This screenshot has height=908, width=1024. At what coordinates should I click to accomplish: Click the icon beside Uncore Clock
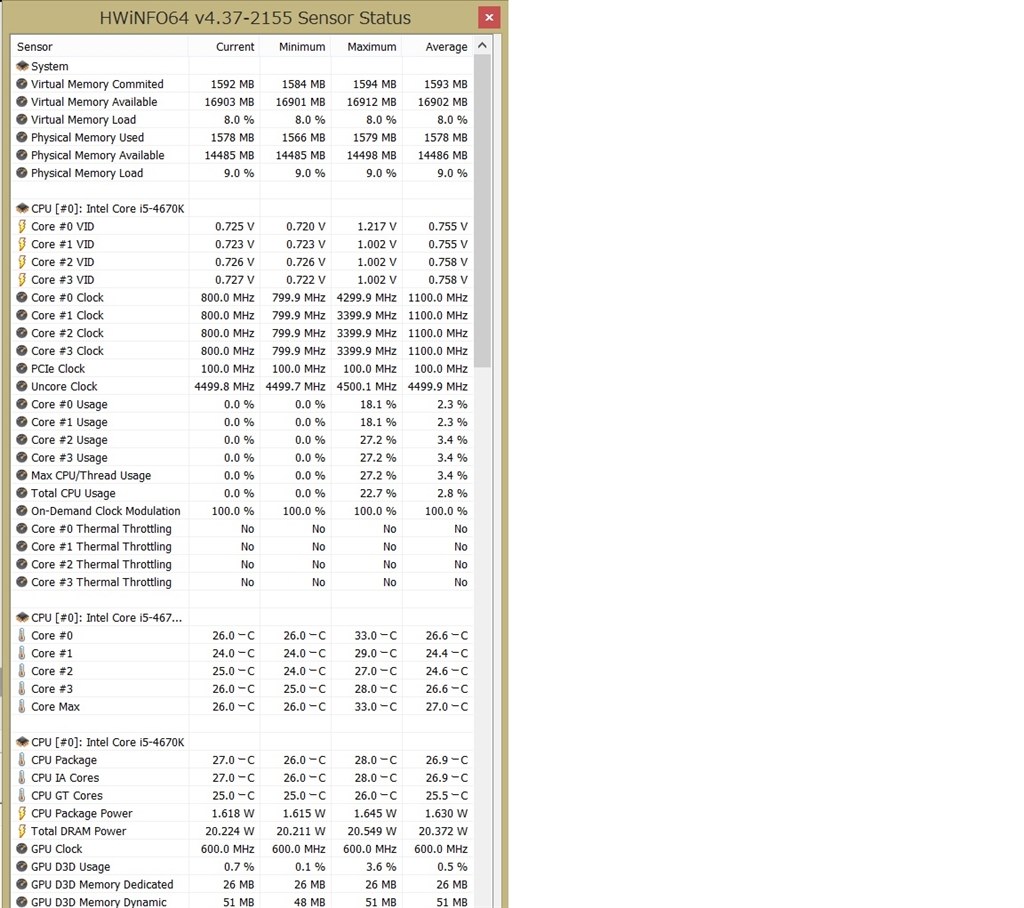(x=22, y=386)
